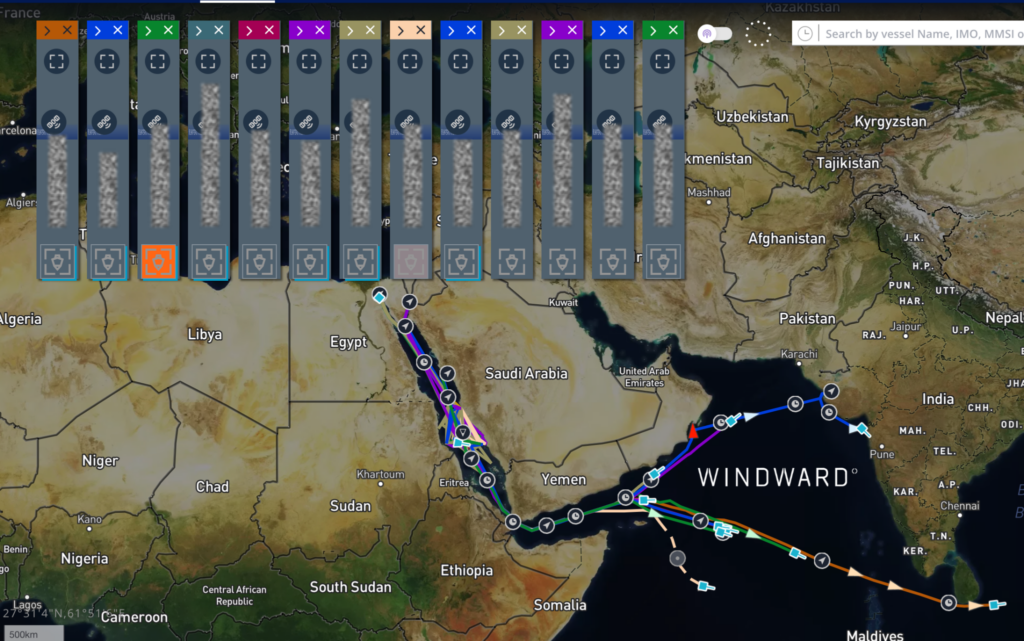Image resolution: width=1024 pixels, height=641 pixels.
Task: Select the red vessel arrow near Oman
Action: pyautogui.click(x=693, y=431)
